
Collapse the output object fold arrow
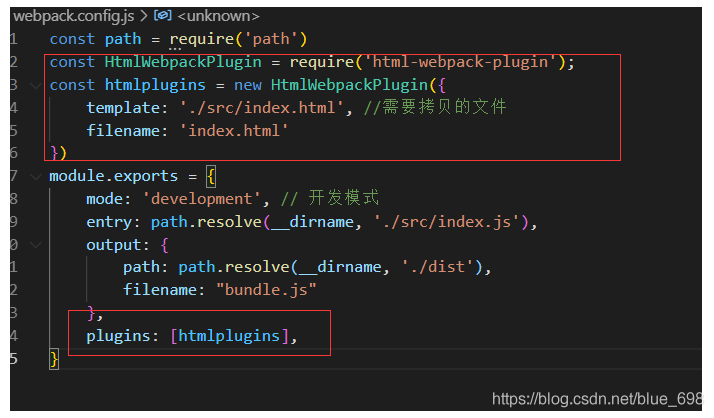pyautogui.click(x=36, y=245)
